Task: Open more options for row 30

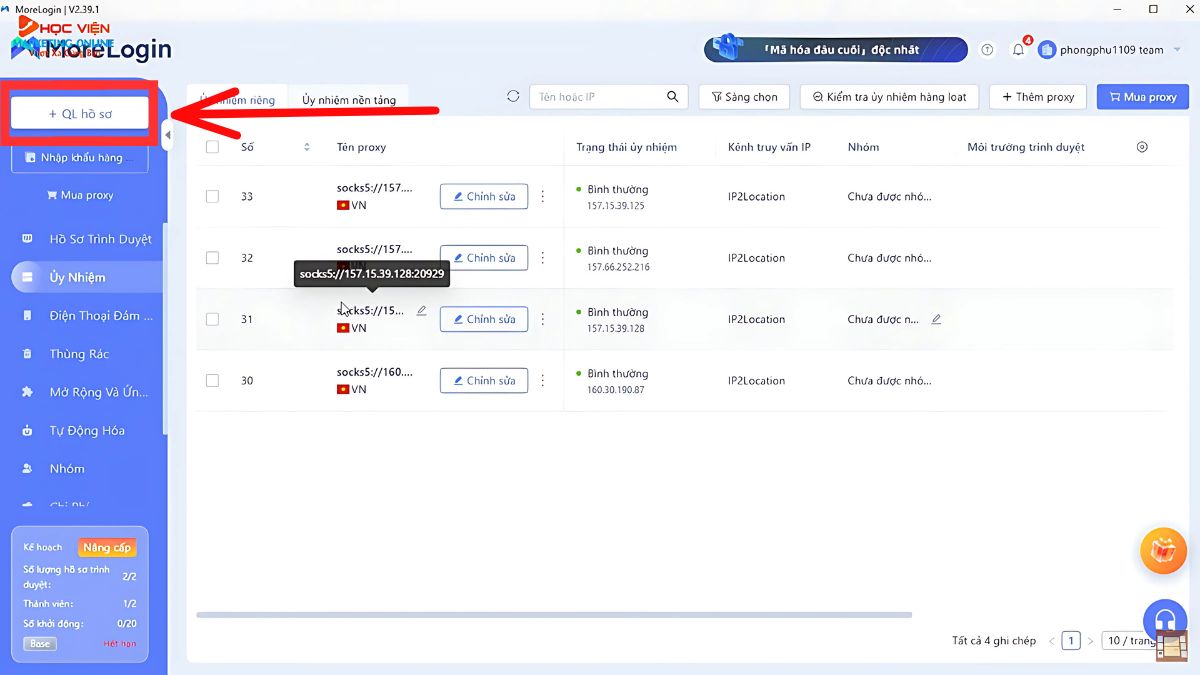Action: 543,380
